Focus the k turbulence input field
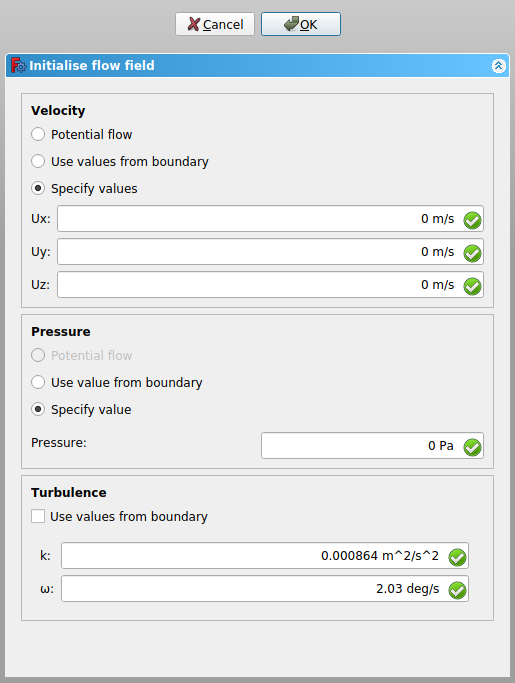The height and width of the screenshot is (683, 515). click(x=265, y=556)
